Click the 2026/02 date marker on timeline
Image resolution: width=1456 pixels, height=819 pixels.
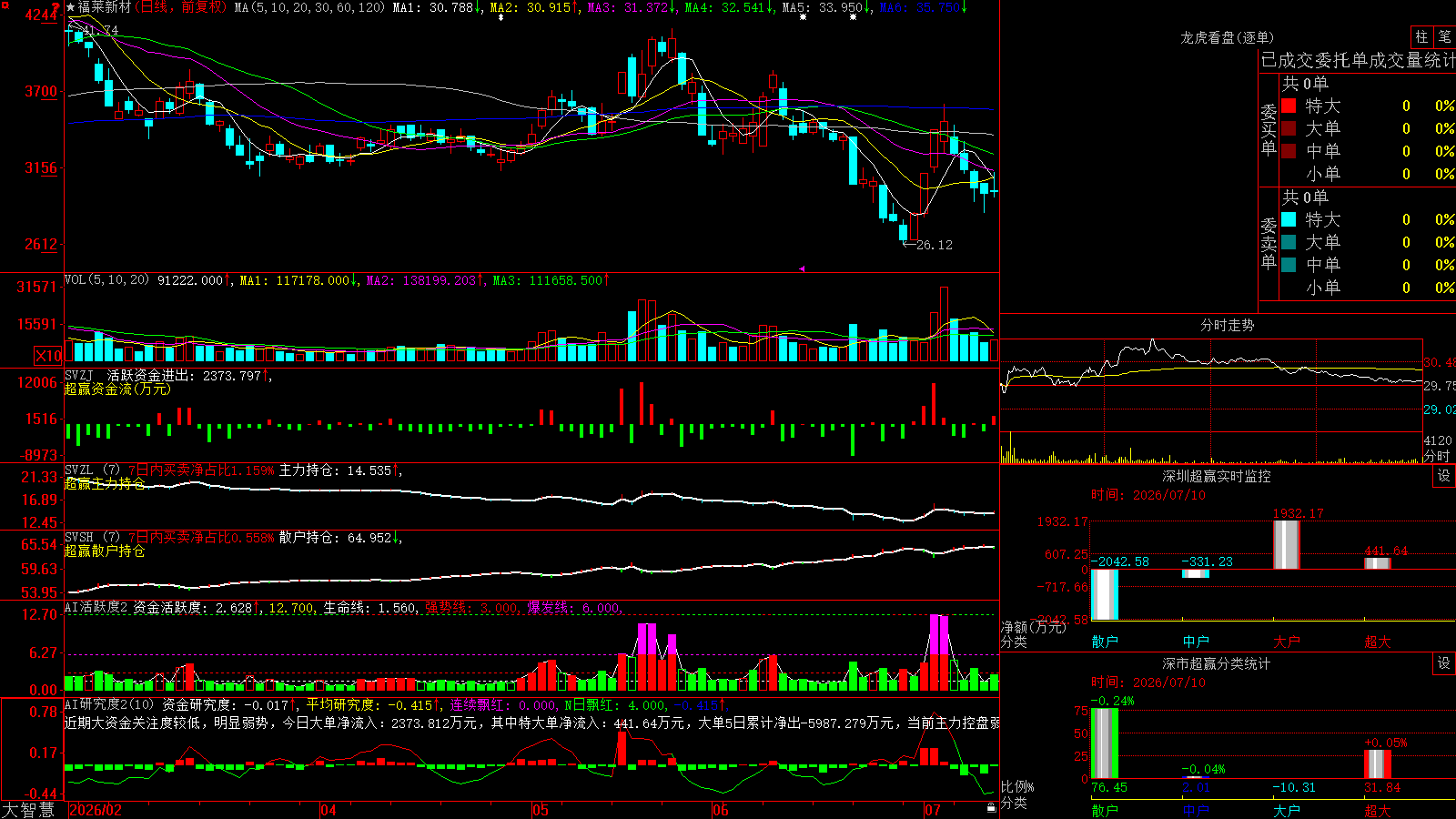tap(96, 810)
